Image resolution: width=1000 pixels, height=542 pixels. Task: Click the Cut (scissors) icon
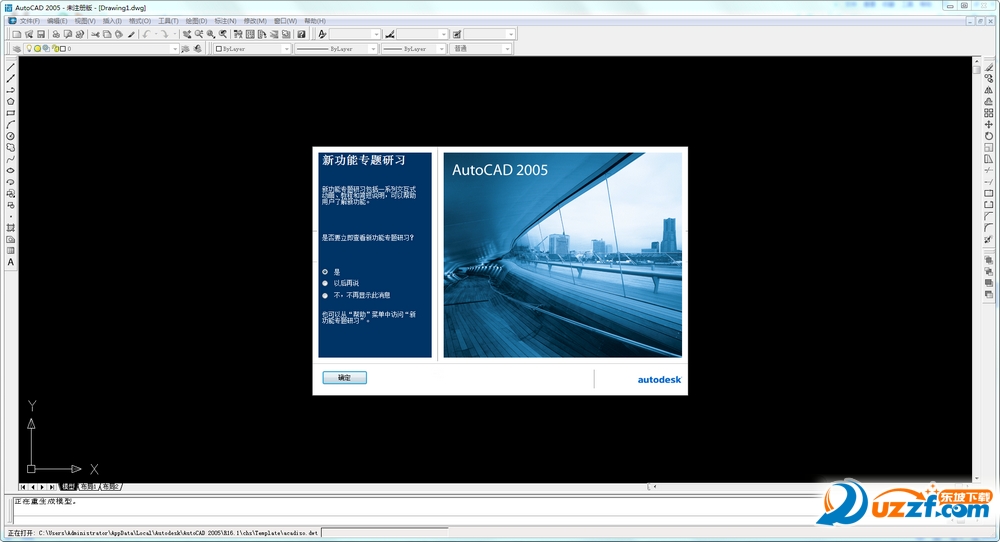[x=95, y=34]
